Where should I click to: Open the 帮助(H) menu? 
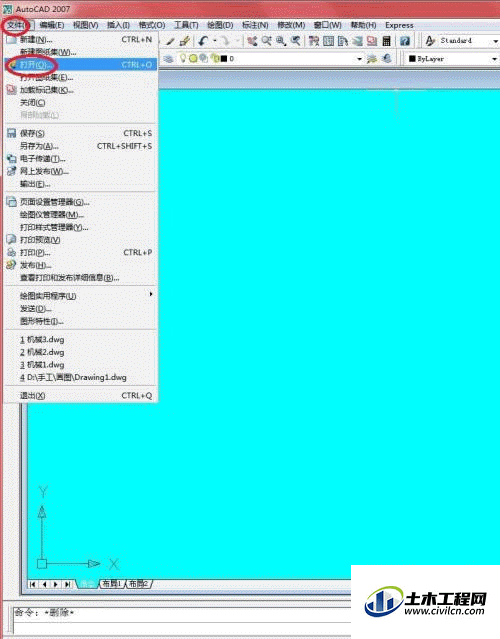[x=363, y=25]
